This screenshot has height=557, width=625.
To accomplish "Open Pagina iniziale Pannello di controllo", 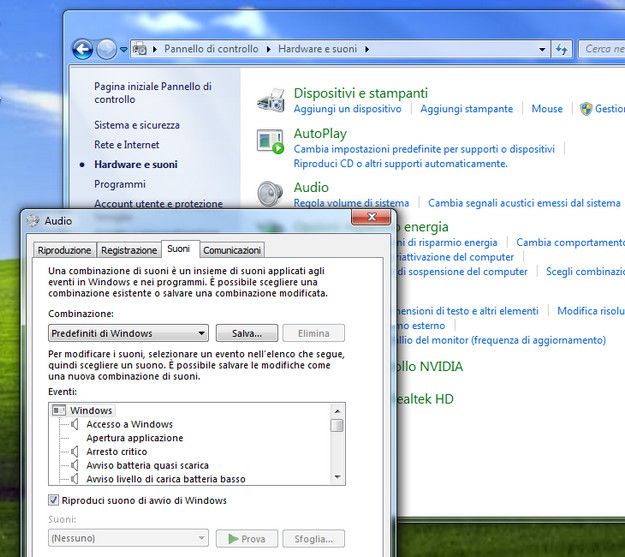I will point(153,93).
